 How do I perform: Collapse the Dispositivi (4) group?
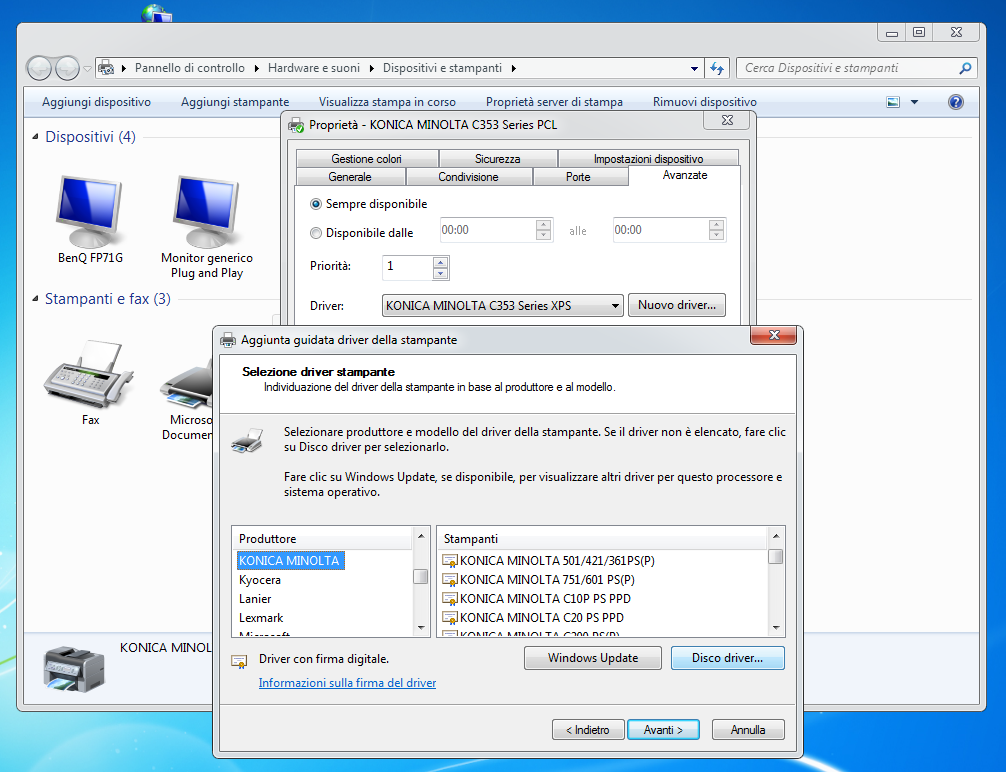pyautogui.click(x=36, y=137)
